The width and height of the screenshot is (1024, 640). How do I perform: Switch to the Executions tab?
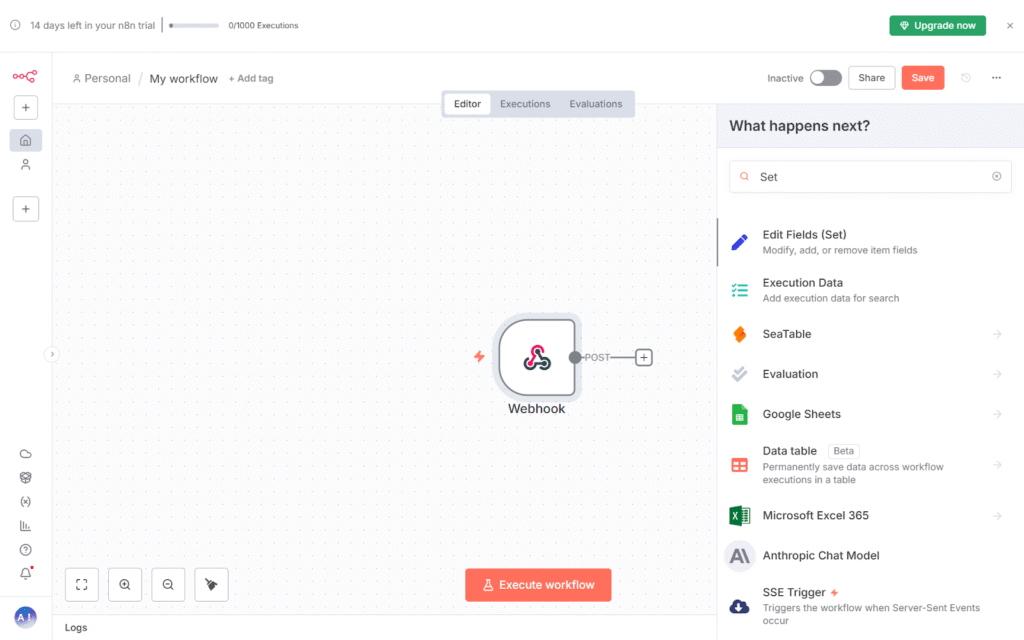coord(525,104)
